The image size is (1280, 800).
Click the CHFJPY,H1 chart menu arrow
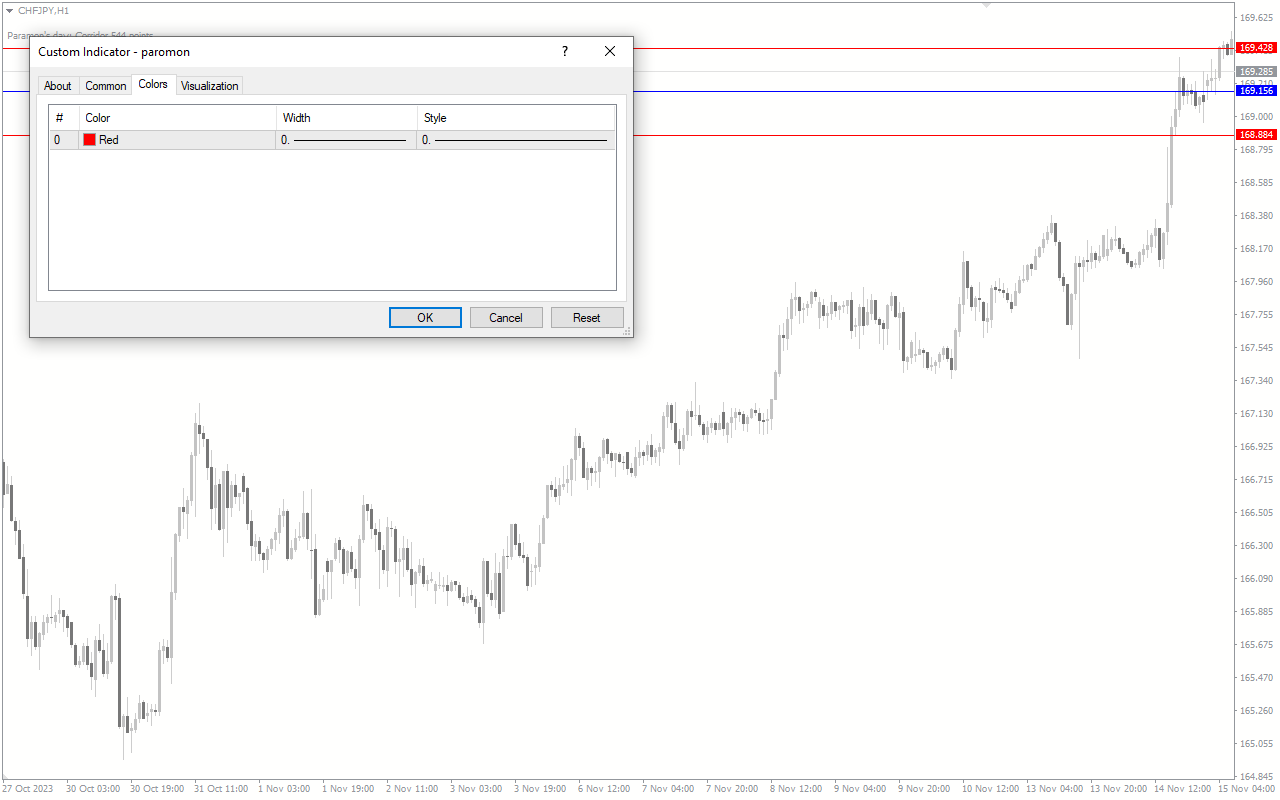click(x=9, y=10)
